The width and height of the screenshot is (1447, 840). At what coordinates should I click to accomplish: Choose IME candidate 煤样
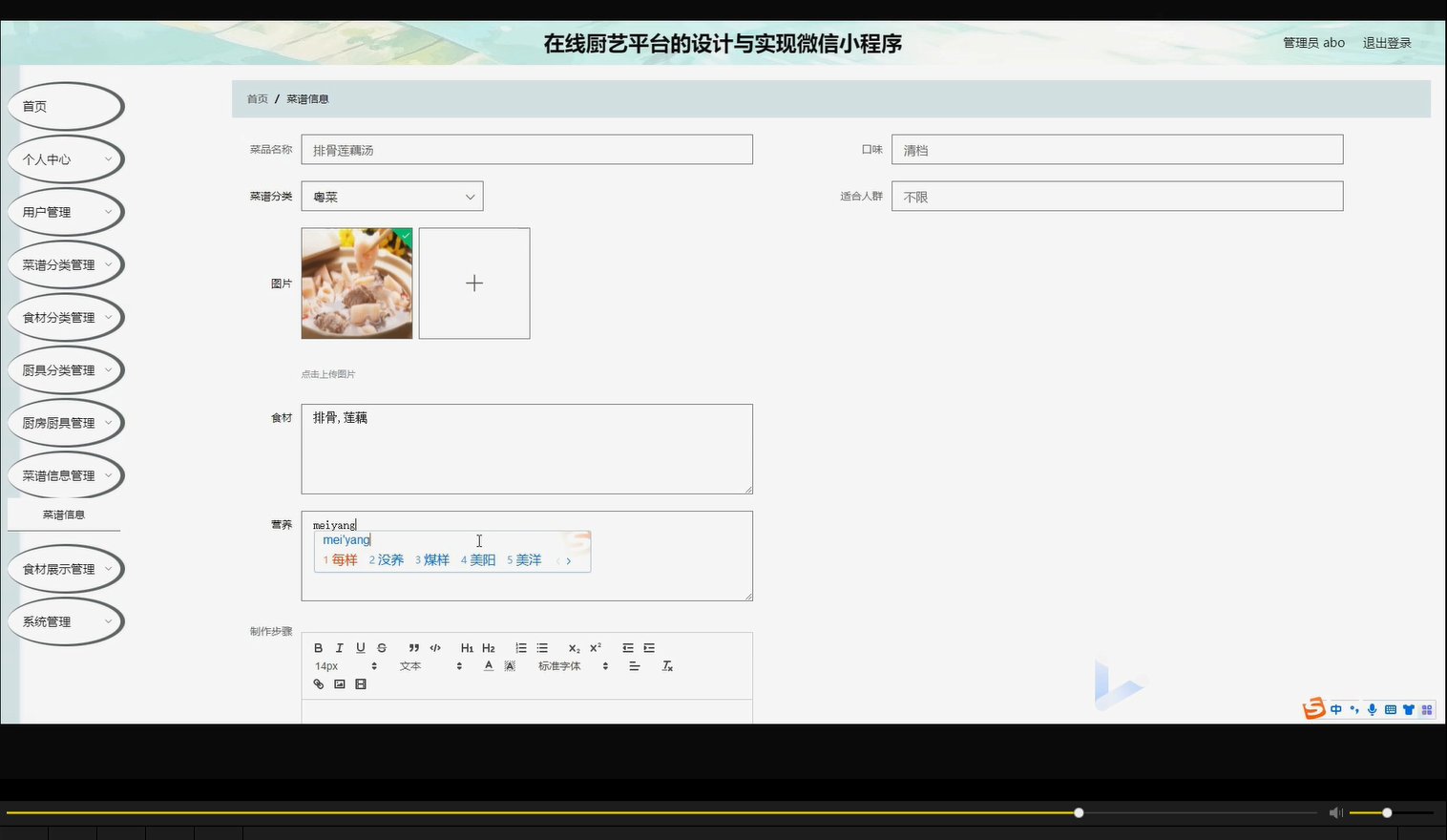432,560
